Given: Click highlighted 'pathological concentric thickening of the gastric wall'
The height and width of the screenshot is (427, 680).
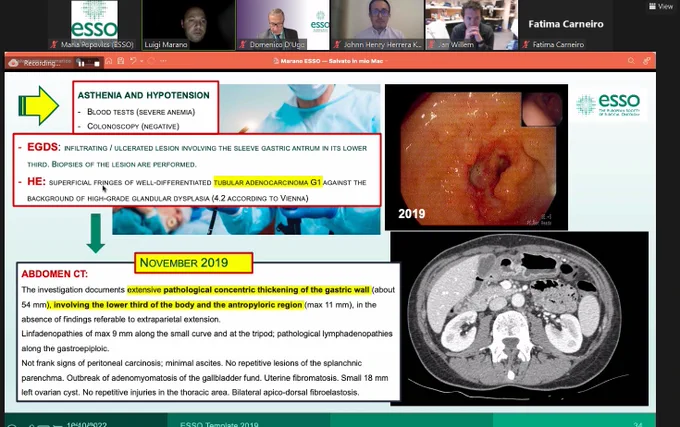Looking at the screenshot, I should [x=267, y=290].
